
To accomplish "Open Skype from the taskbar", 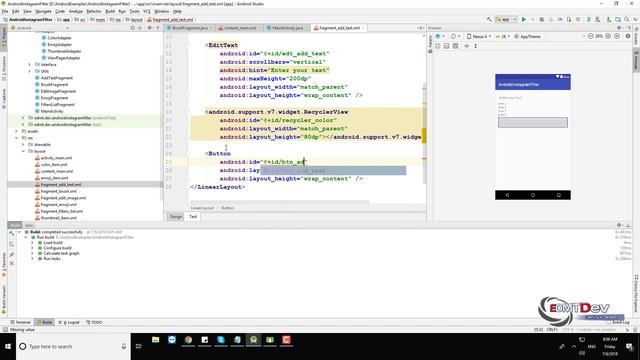I will click(x=221, y=340).
